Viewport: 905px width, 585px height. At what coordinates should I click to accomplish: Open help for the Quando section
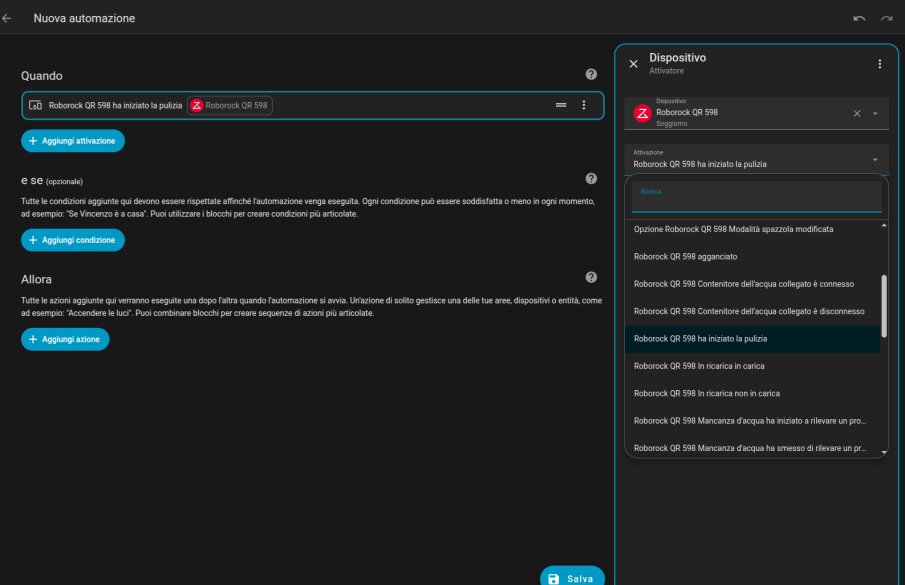[x=591, y=75]
